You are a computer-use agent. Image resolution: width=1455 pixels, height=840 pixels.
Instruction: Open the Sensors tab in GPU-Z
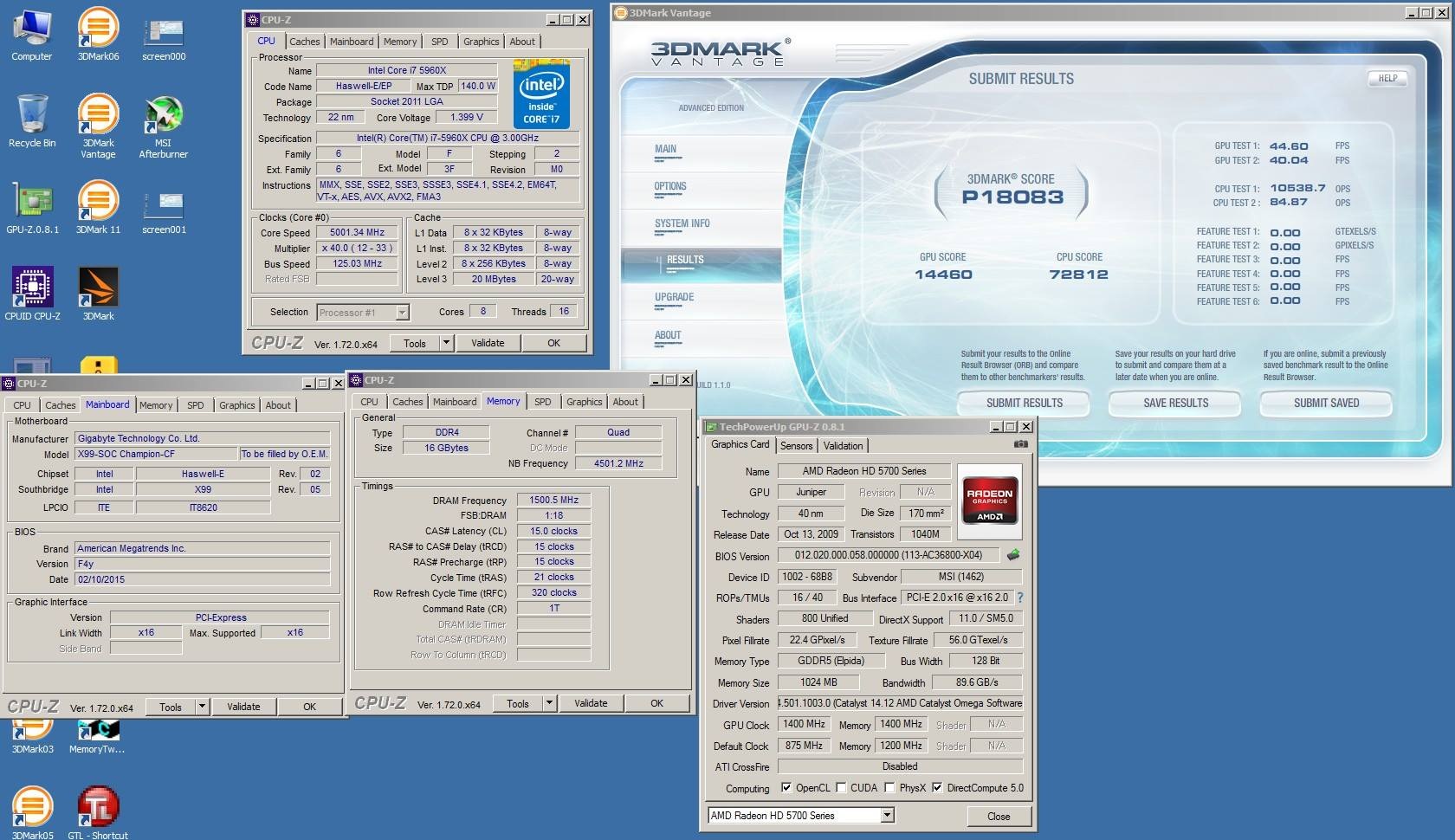(x=796, y=446)
